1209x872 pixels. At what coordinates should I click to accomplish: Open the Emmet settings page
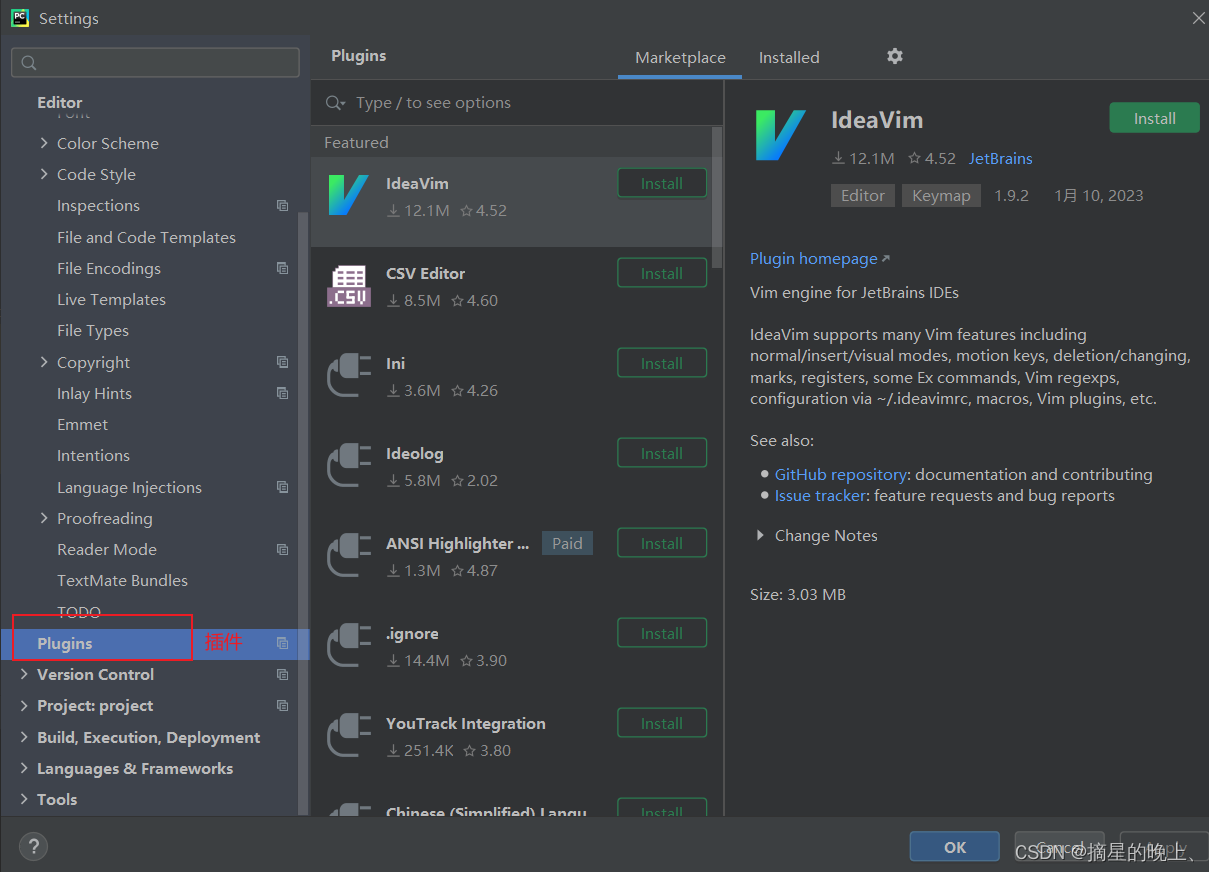point(82,424)
